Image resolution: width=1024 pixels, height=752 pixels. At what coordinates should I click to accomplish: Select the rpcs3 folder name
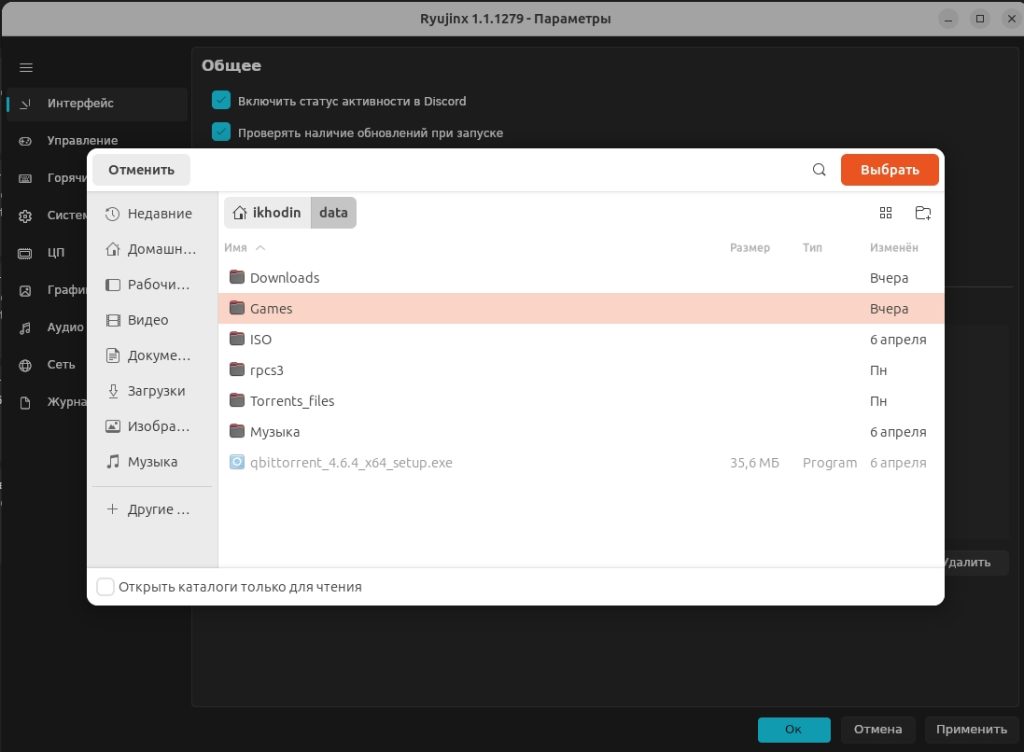pos(266,370)
